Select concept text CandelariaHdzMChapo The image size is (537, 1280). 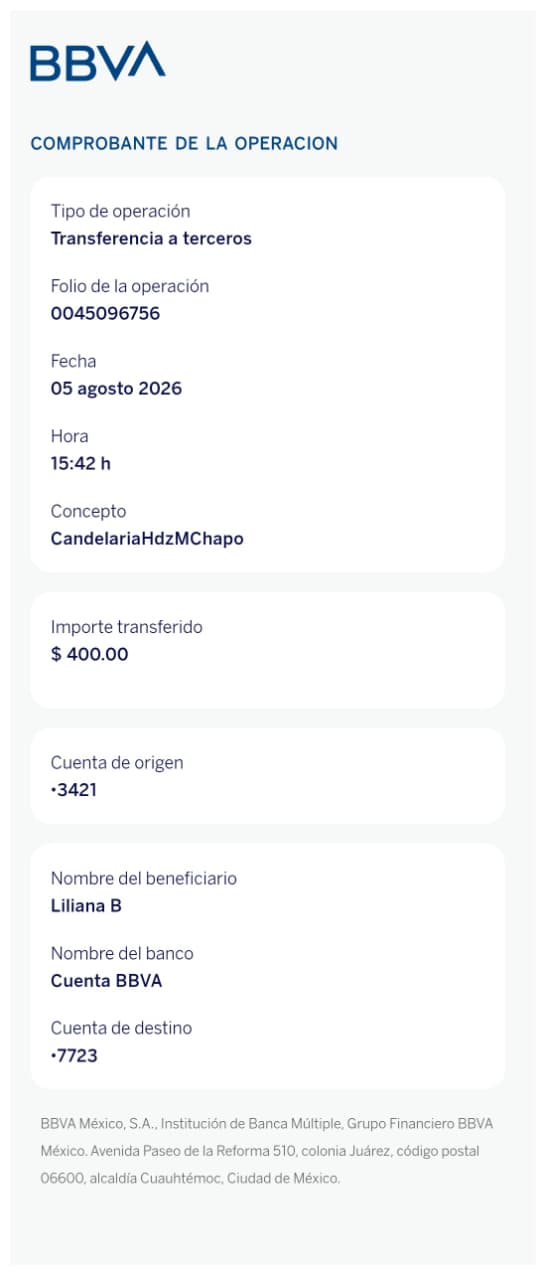point(147,539)
